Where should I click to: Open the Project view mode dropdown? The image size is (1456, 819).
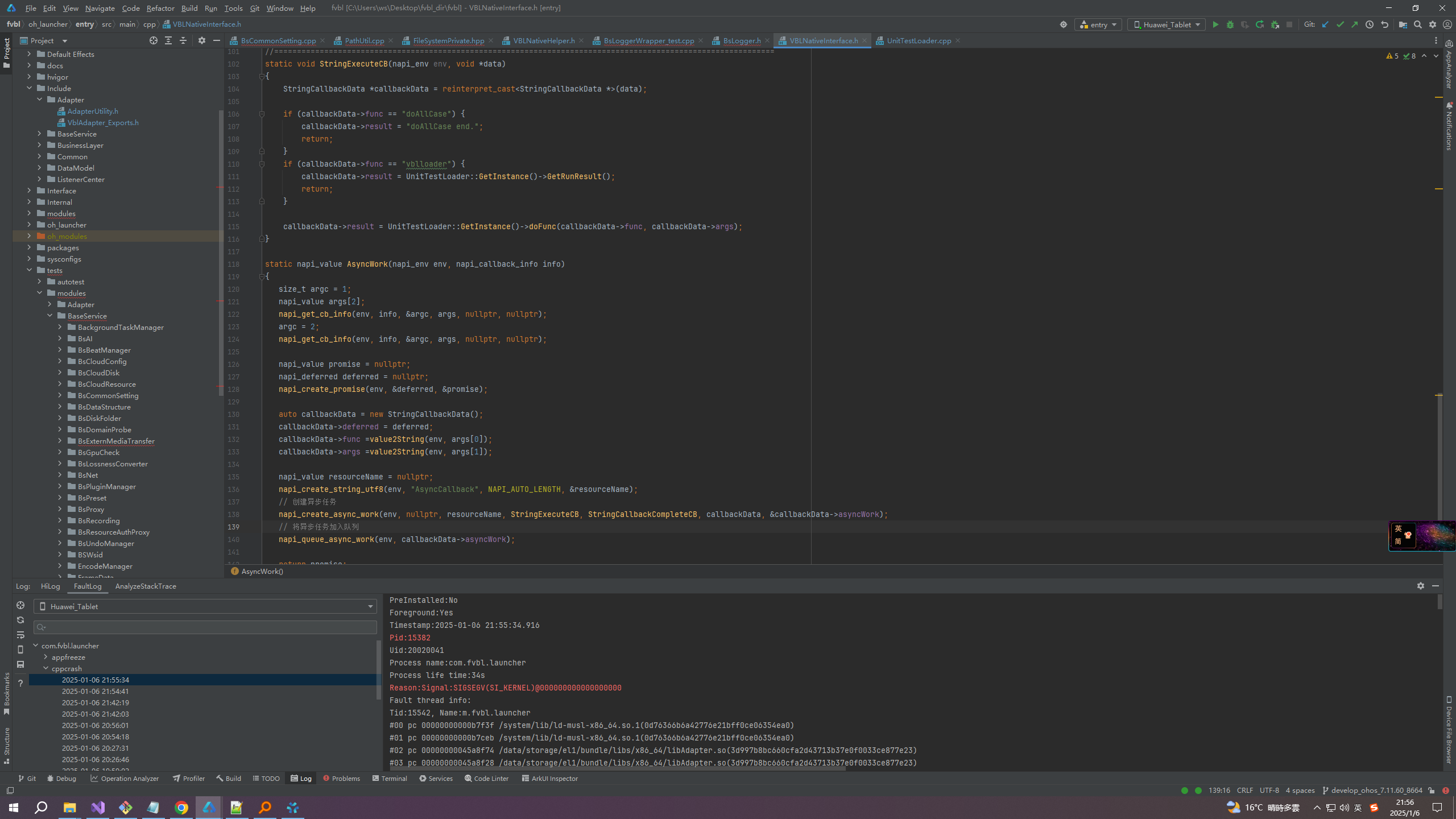[x=44, y=40]
